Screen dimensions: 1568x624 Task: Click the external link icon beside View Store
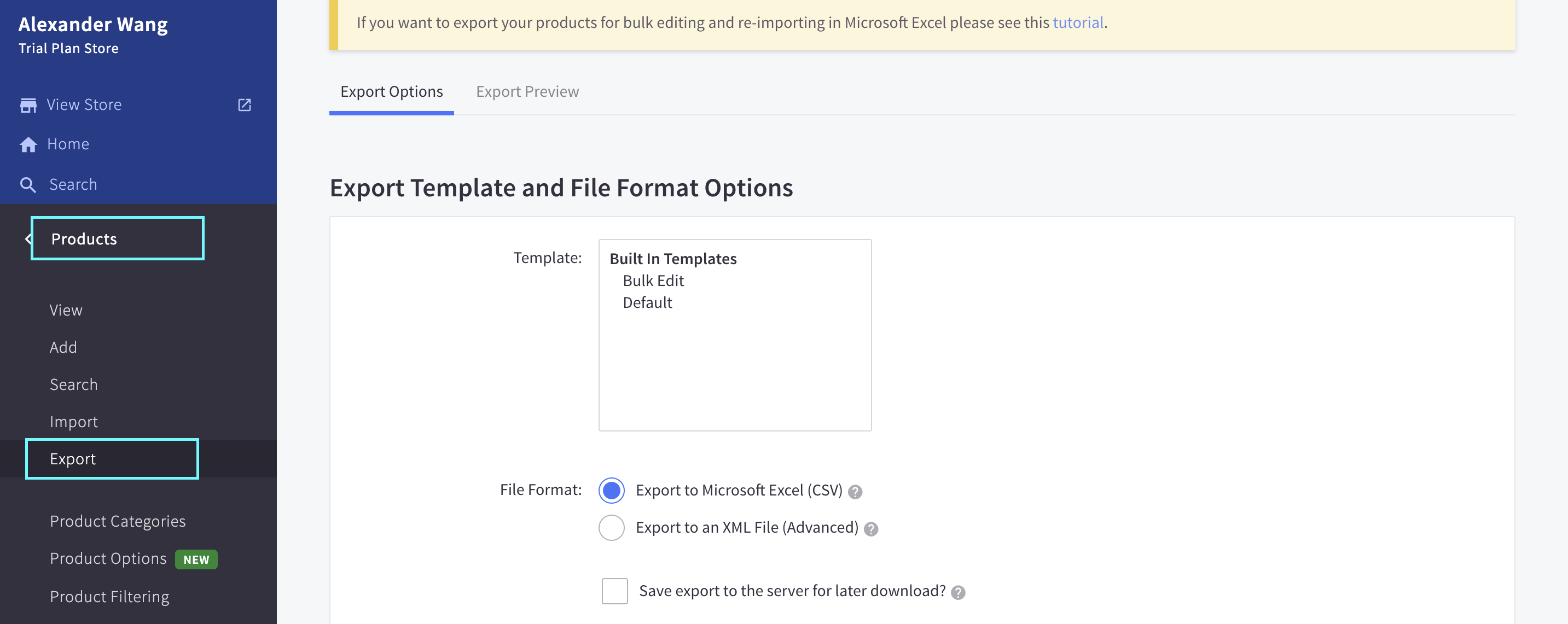(x=244, y=105)
